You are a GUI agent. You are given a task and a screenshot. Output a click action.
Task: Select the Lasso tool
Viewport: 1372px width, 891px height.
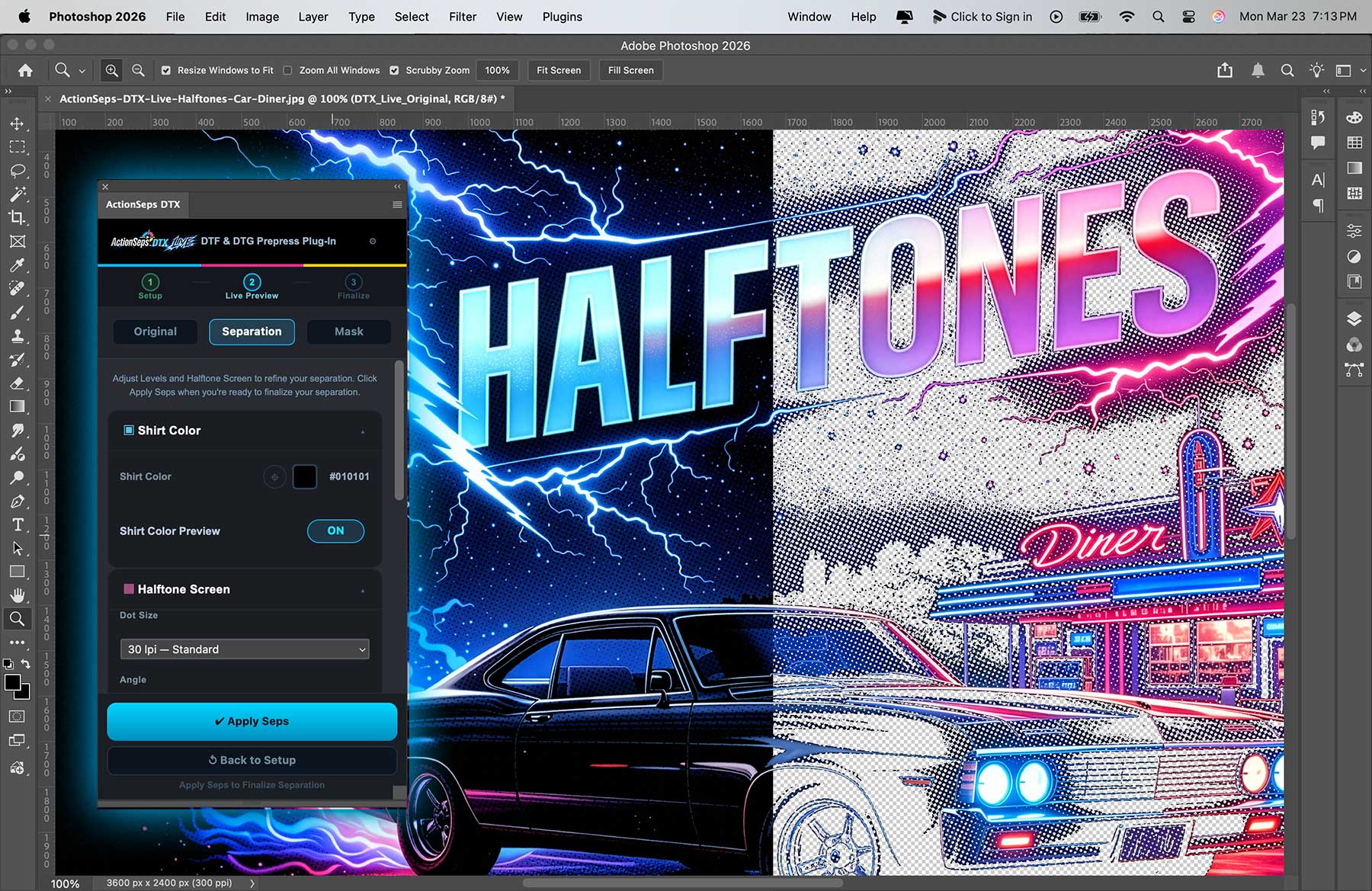point(17,171)
